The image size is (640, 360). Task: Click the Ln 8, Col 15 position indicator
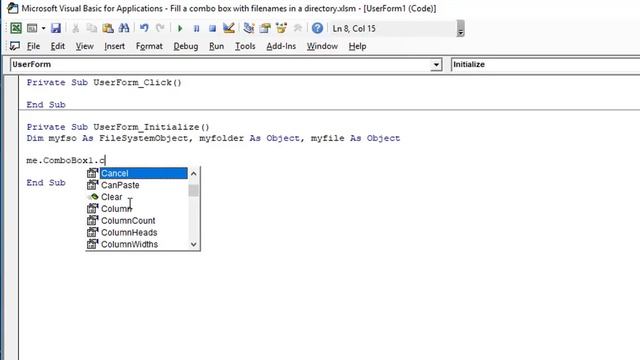(353, 29)
